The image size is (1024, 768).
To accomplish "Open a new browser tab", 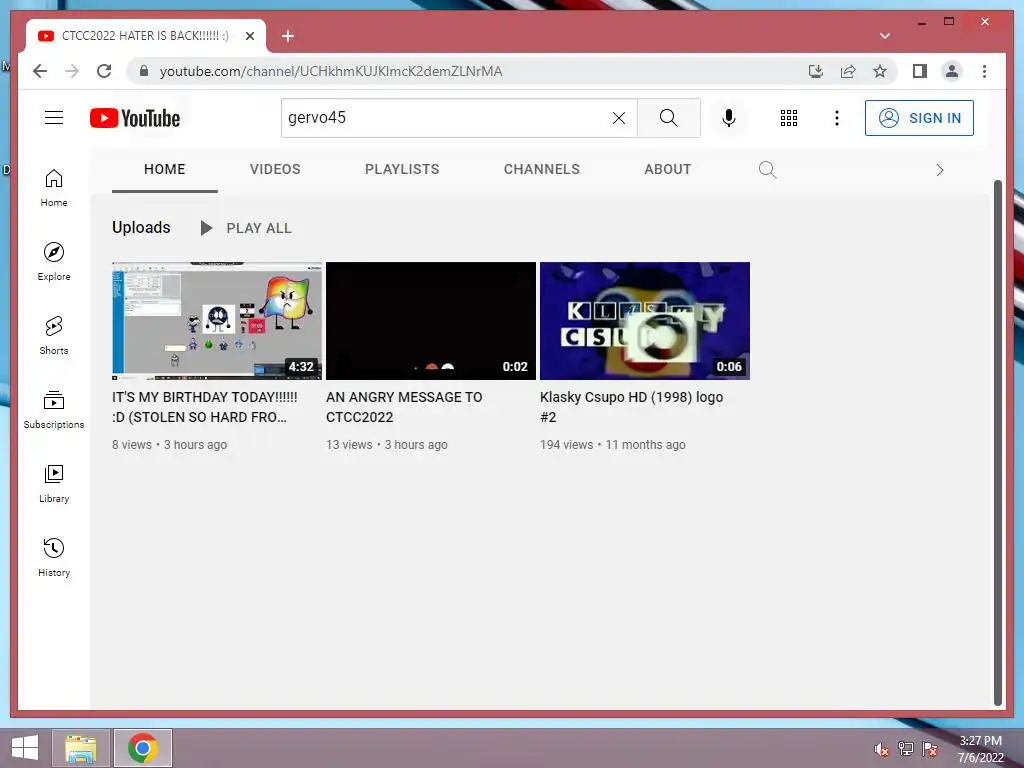I will coord(287,36).
